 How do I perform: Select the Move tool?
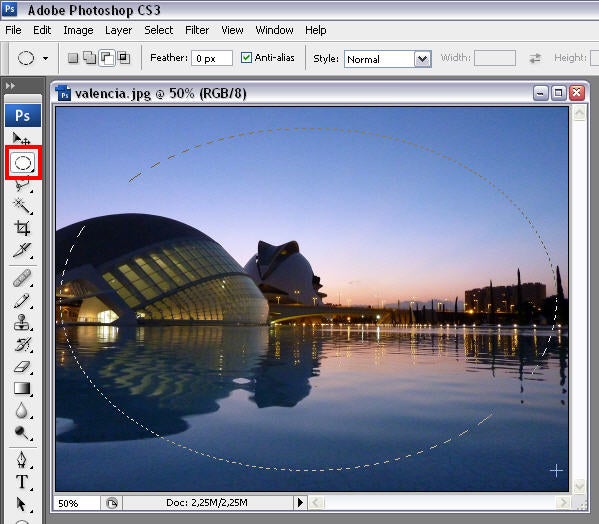(x=21, y=139)
